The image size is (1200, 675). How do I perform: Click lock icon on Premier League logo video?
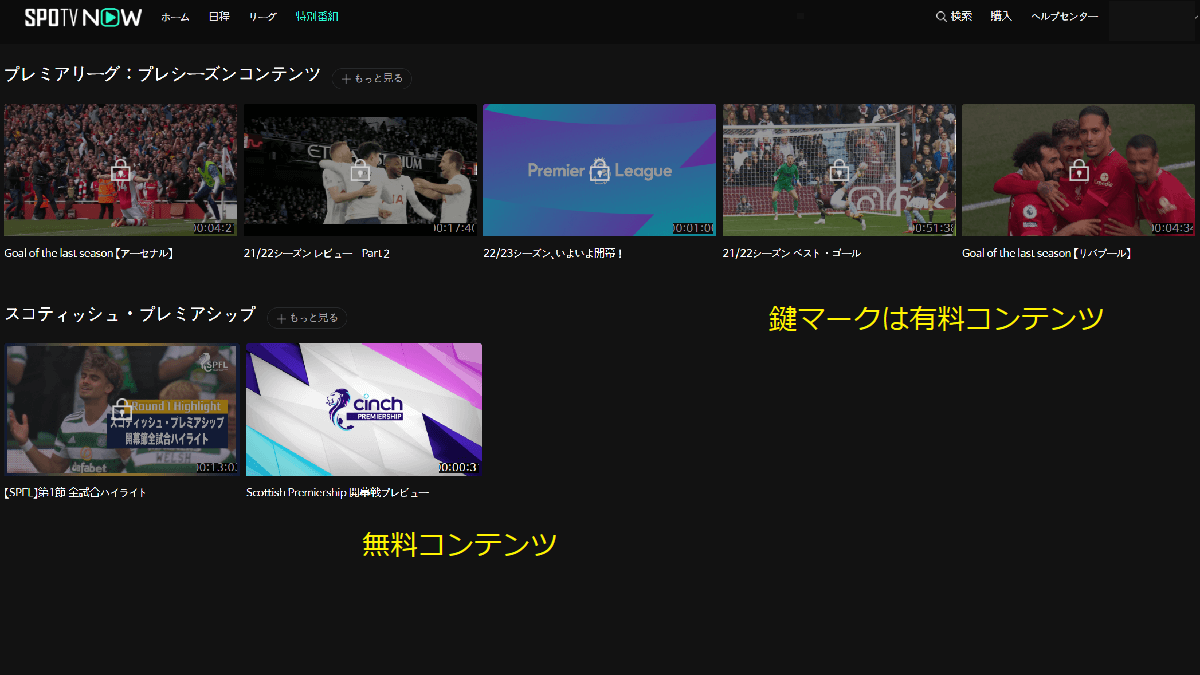pyautogui.click(x=599, y=169)
